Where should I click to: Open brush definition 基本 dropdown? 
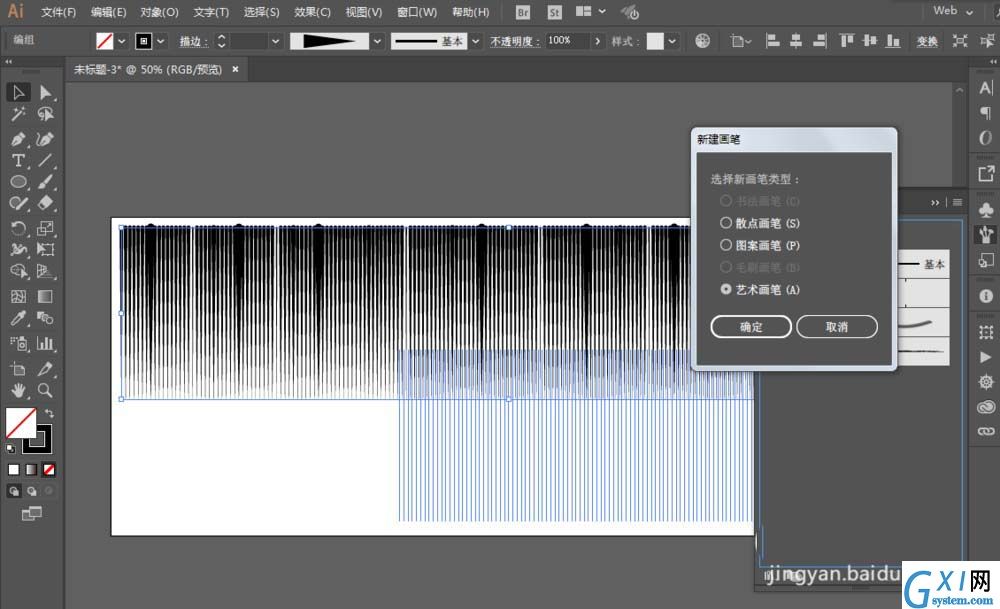[476, 41]
